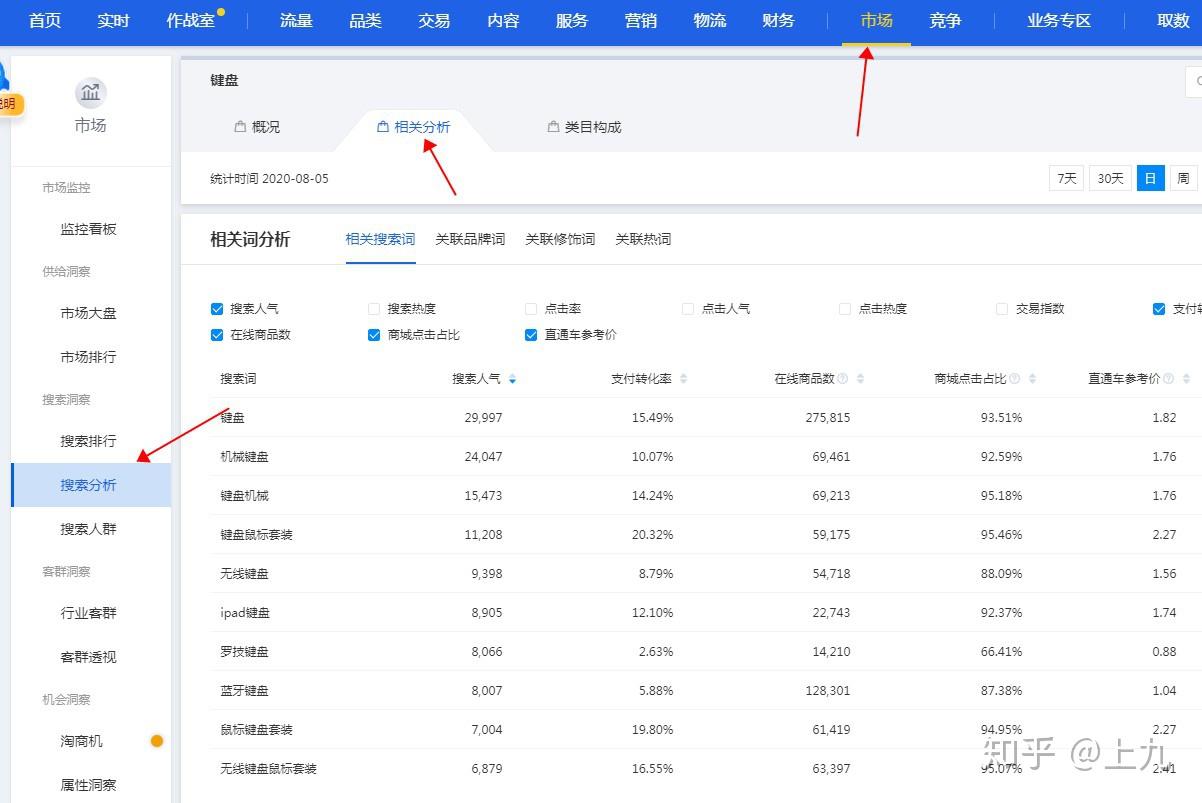The height and width of the screenshot is (803, 1202).
Task: Open 市场大盘 in the sidebar
Action: point(89,313)
